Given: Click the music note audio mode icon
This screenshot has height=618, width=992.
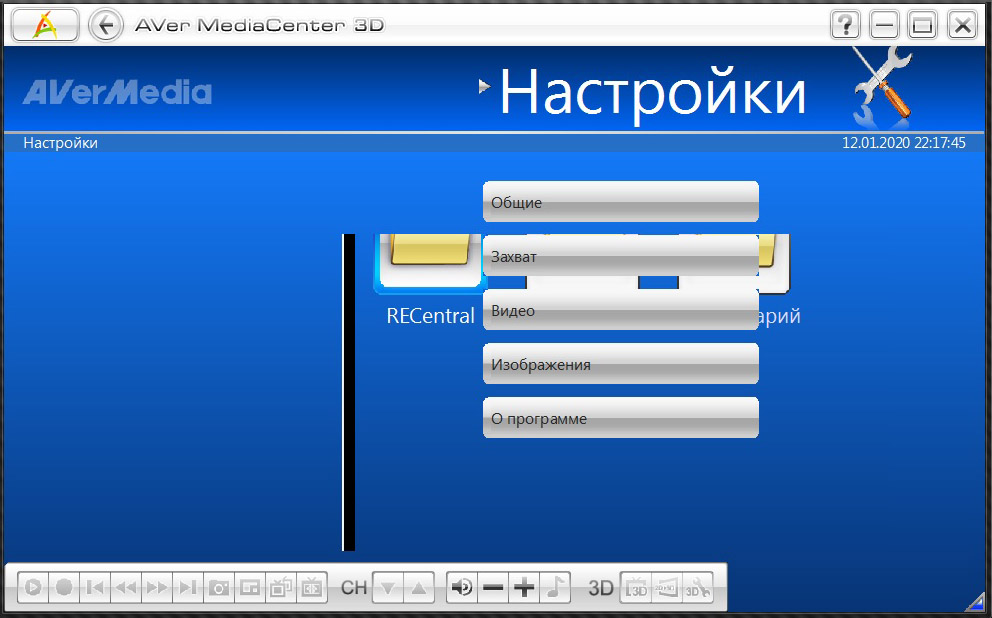Looking at the screenshot, I should pyautogui.click(x=555, y=587).
